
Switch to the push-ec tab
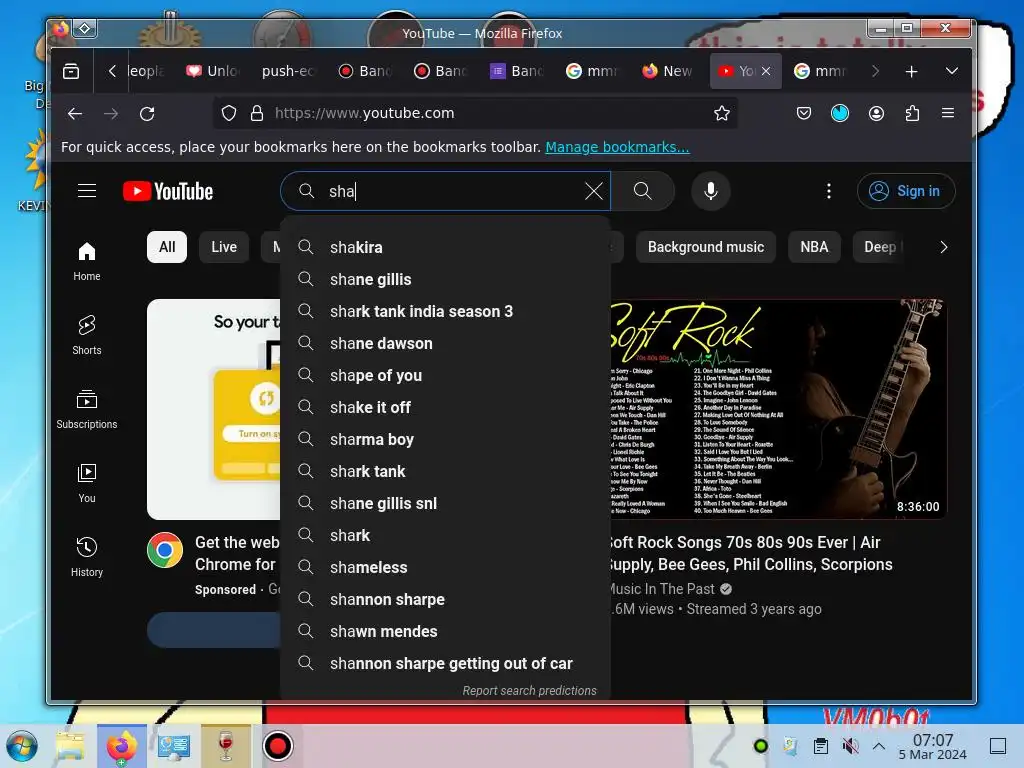click(288, 71)
